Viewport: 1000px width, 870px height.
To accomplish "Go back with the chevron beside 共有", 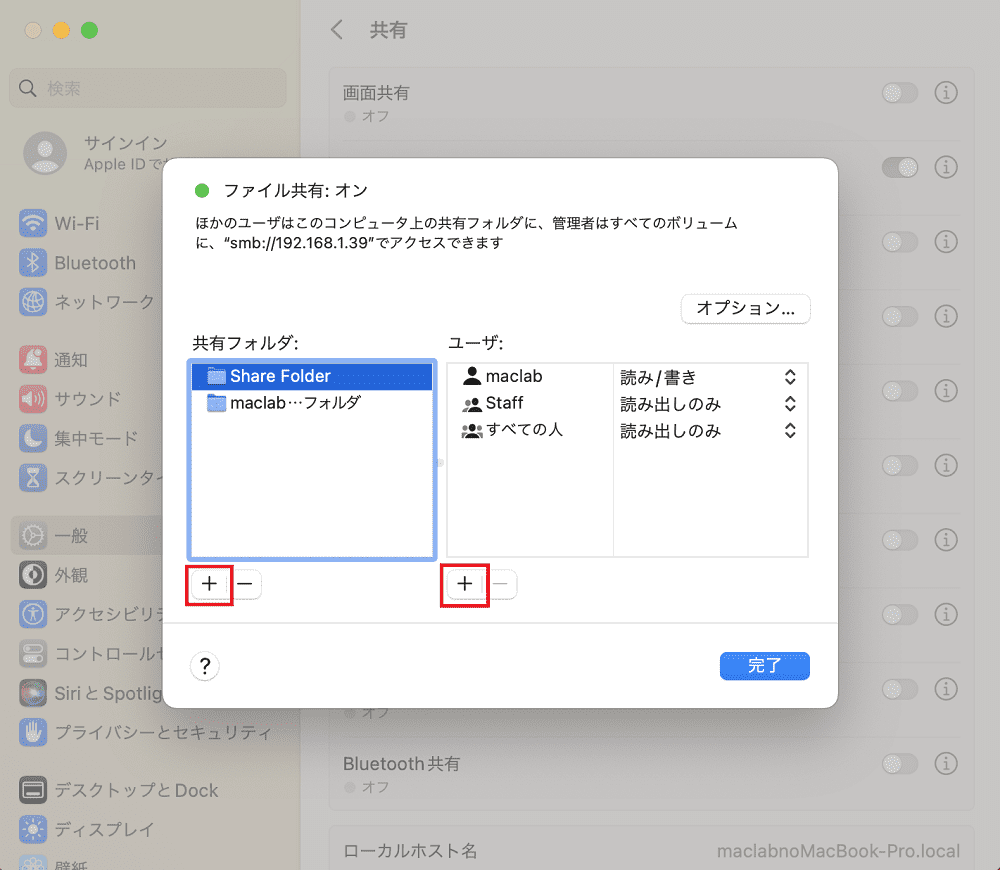I will [337, 29].
